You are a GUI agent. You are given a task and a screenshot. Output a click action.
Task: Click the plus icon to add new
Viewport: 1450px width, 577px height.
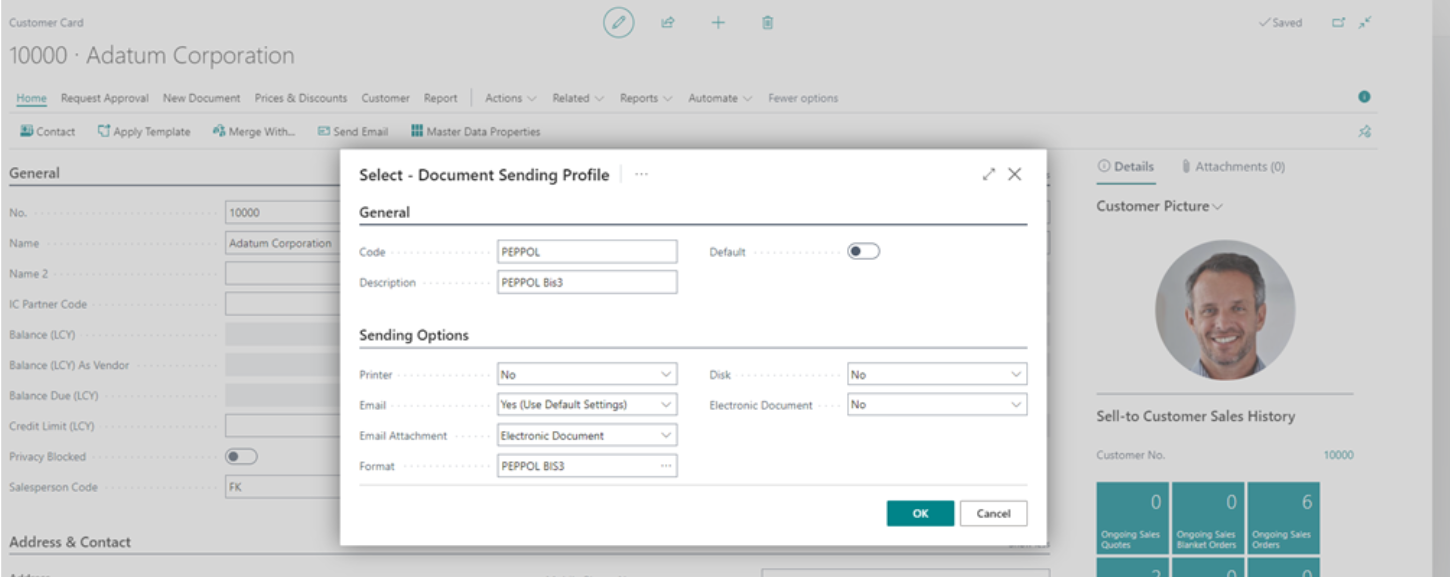718,22
